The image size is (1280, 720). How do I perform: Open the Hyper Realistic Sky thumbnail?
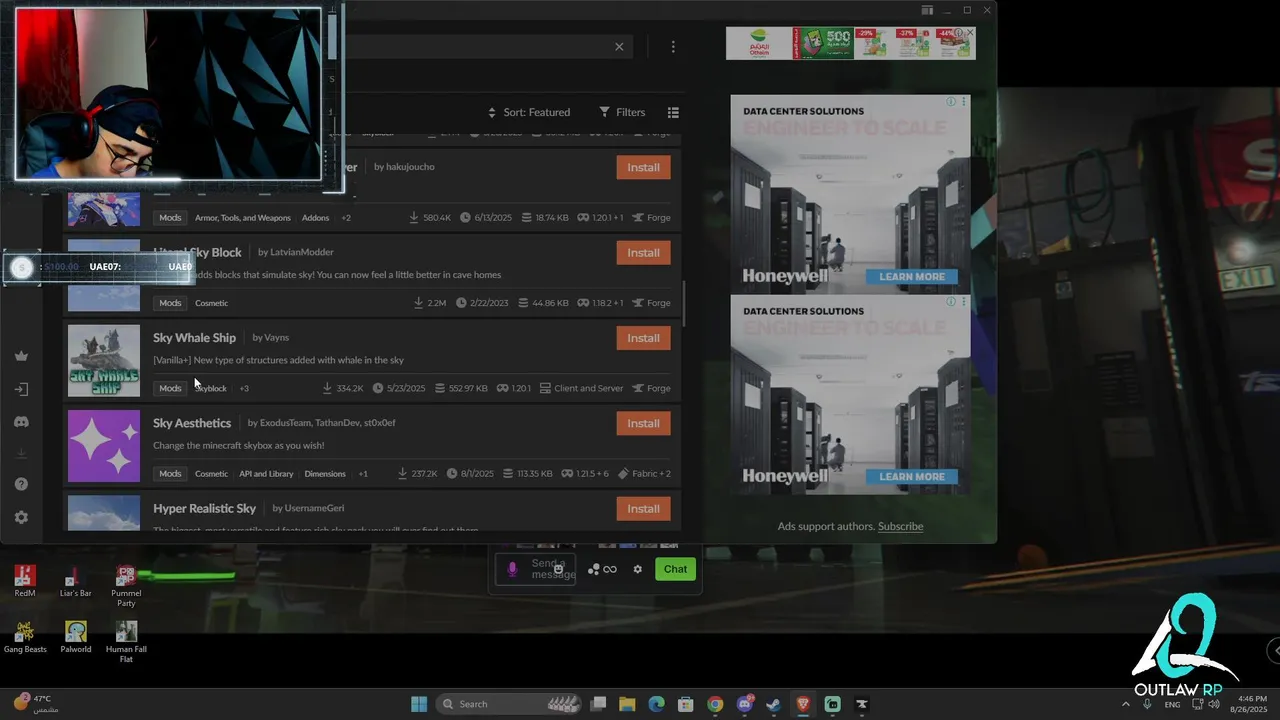[104, 513]
